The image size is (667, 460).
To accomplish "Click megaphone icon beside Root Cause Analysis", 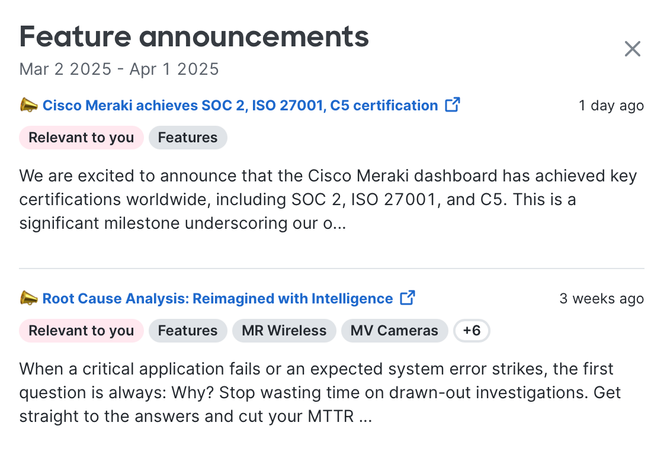I will (29, 298).
